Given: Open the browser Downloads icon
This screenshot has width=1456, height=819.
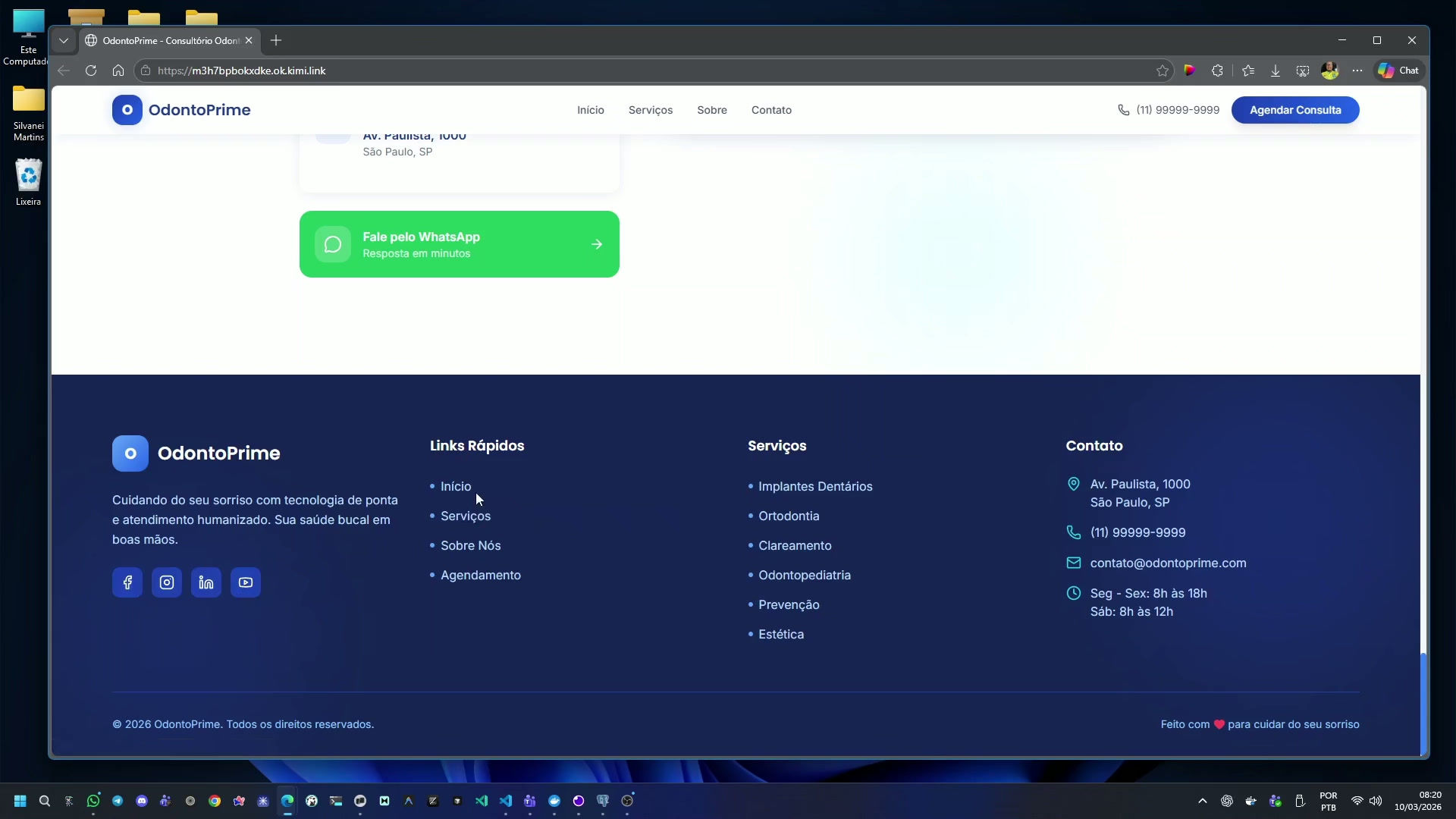Looking at the screenshot, I should [1276, 70].
